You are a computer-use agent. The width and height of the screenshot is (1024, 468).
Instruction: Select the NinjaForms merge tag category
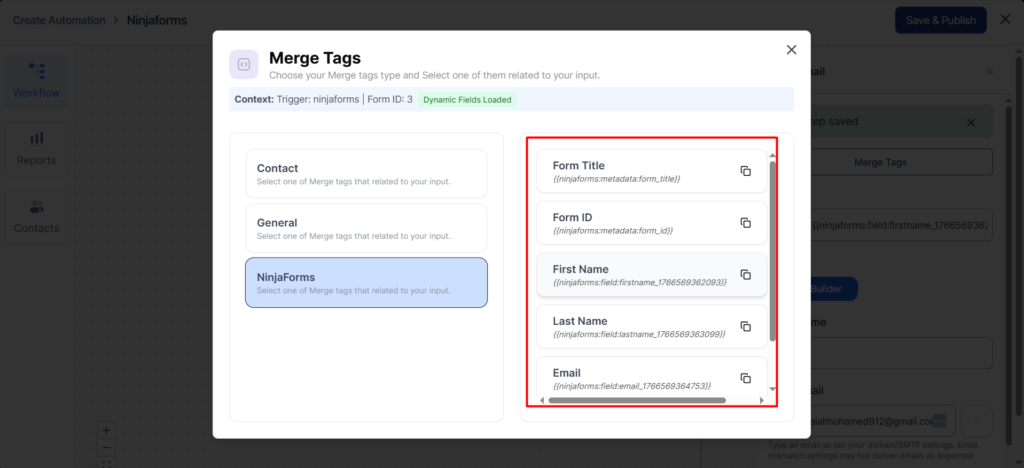[x=366, y=283]
